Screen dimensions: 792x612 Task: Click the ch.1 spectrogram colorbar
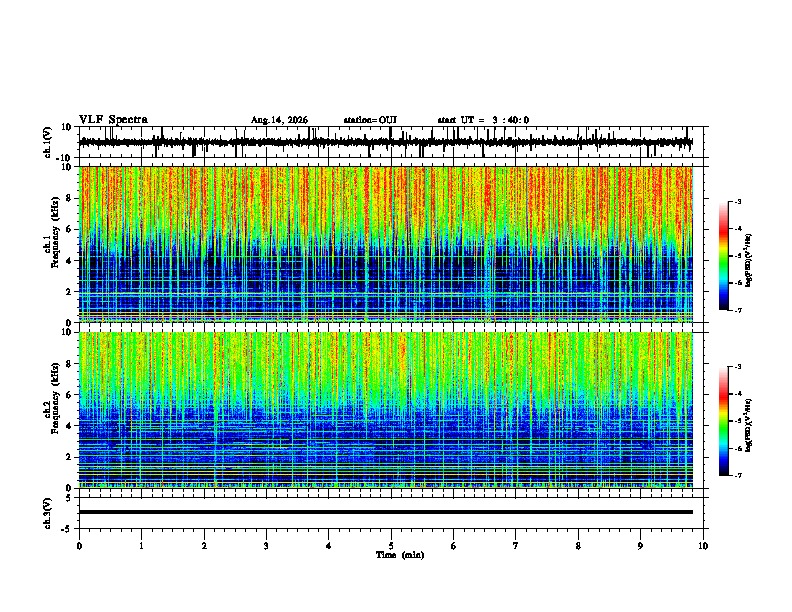[723, 256]
